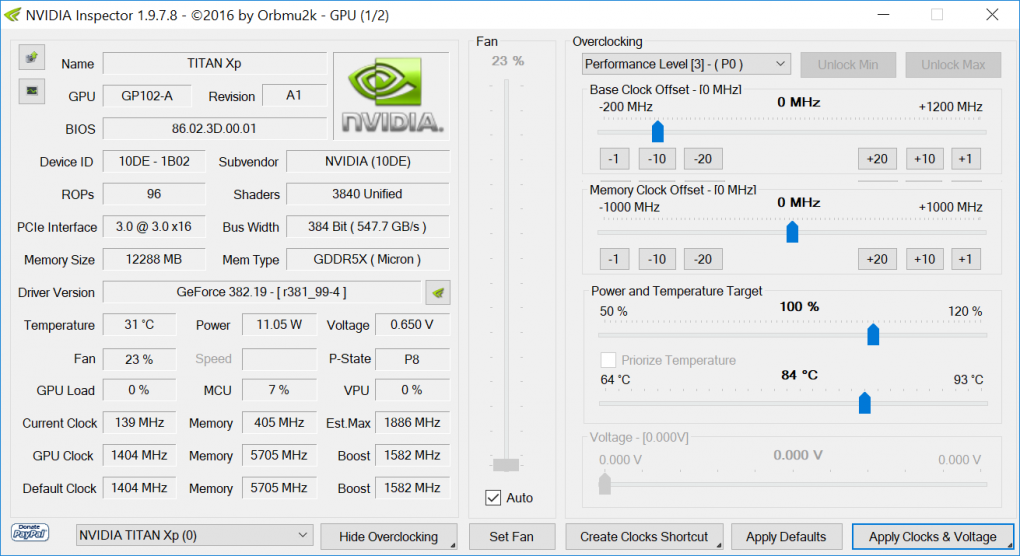
Task: Click the Hide Overclocking button
Action: point(388,536)
